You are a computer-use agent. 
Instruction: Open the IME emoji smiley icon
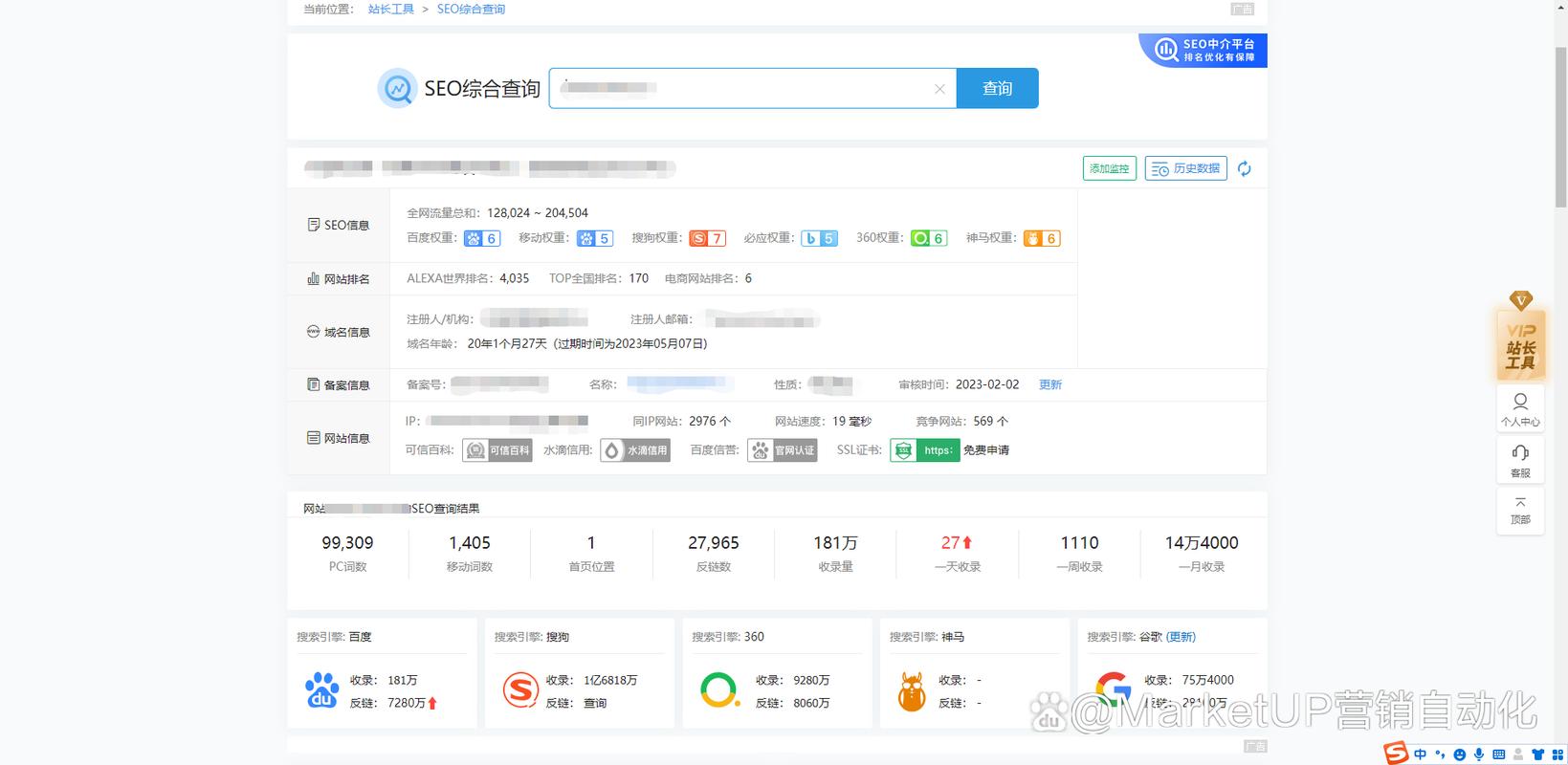(x=1460, y=754)
